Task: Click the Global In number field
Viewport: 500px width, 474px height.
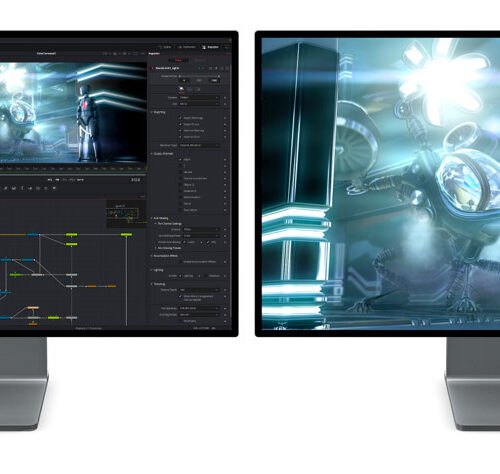Action: pyautogui.click(x=184, y=81)
